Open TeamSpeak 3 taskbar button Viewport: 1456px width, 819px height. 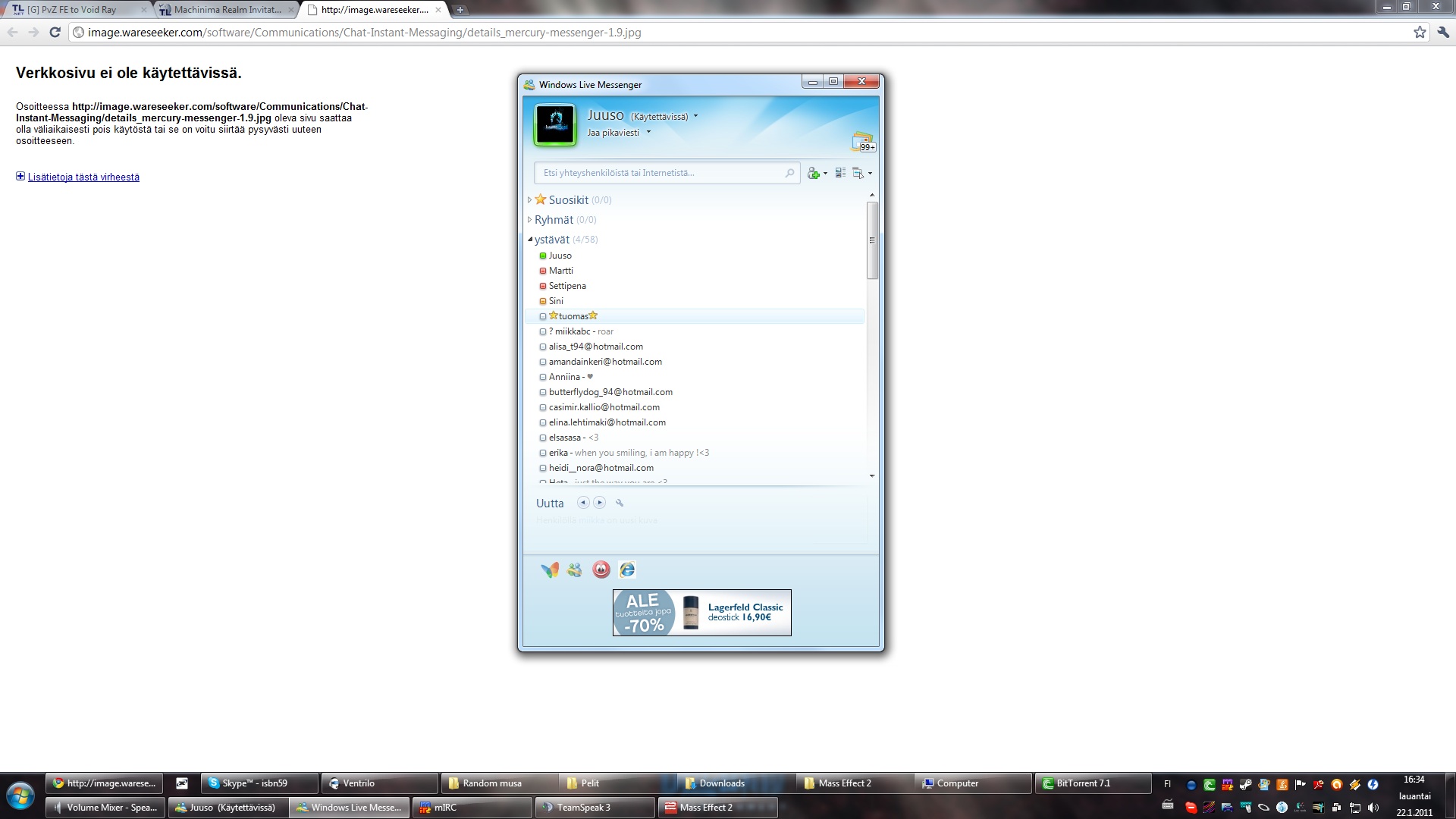pyautogui.click(x=595, y=808)
